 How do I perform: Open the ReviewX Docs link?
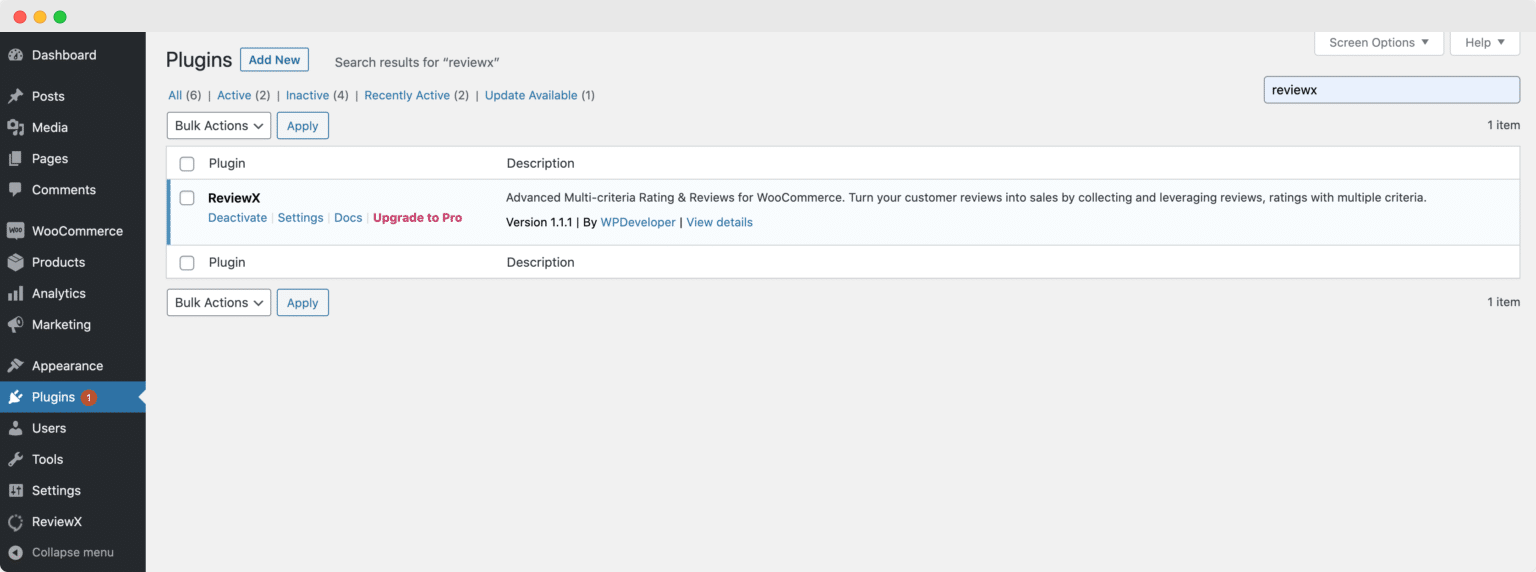pos(348,217)
